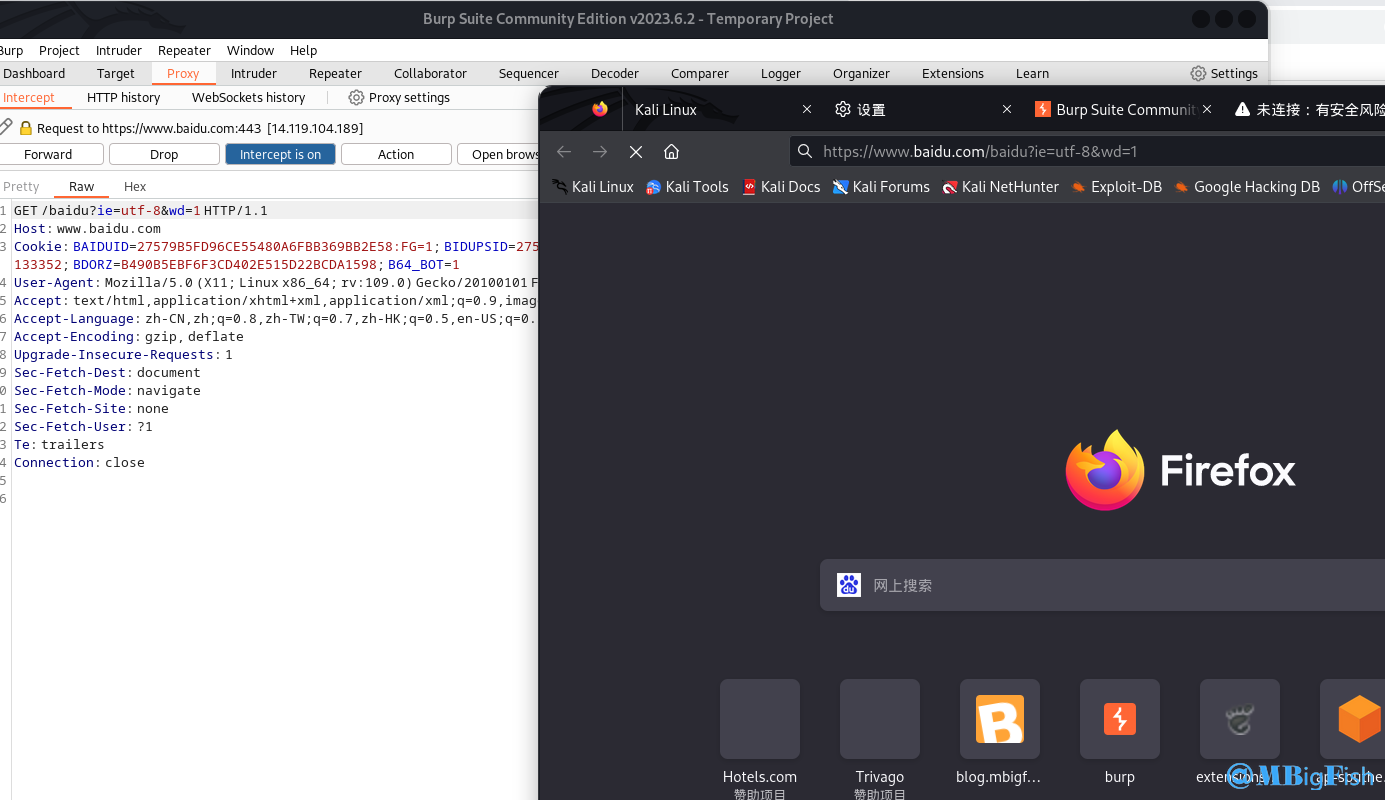Screen dimensions: 1385x800
Task: Click search magnifier in Firefox address bar
Action: click(x=805, y=152)
